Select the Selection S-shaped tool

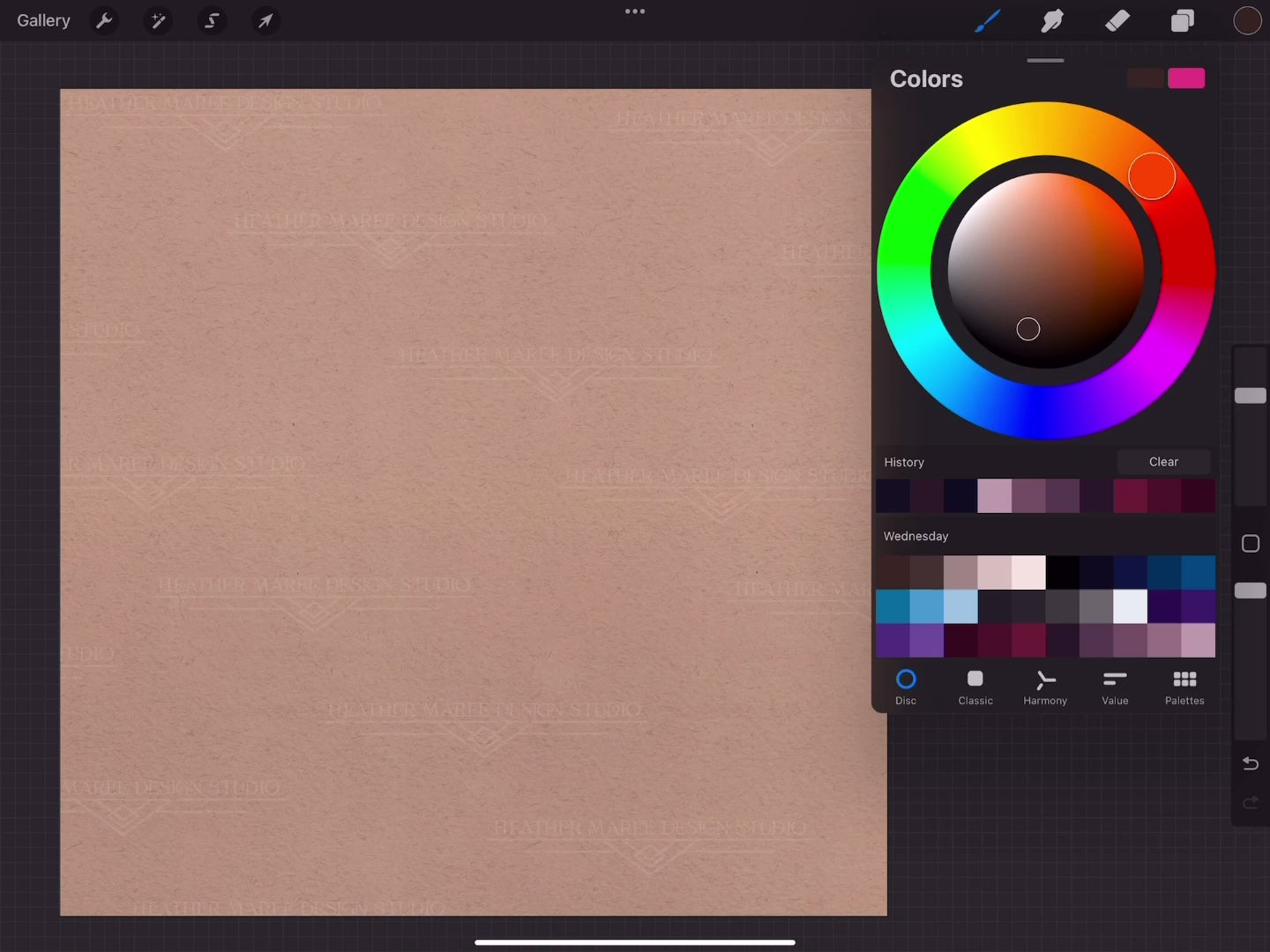[212, 20]
